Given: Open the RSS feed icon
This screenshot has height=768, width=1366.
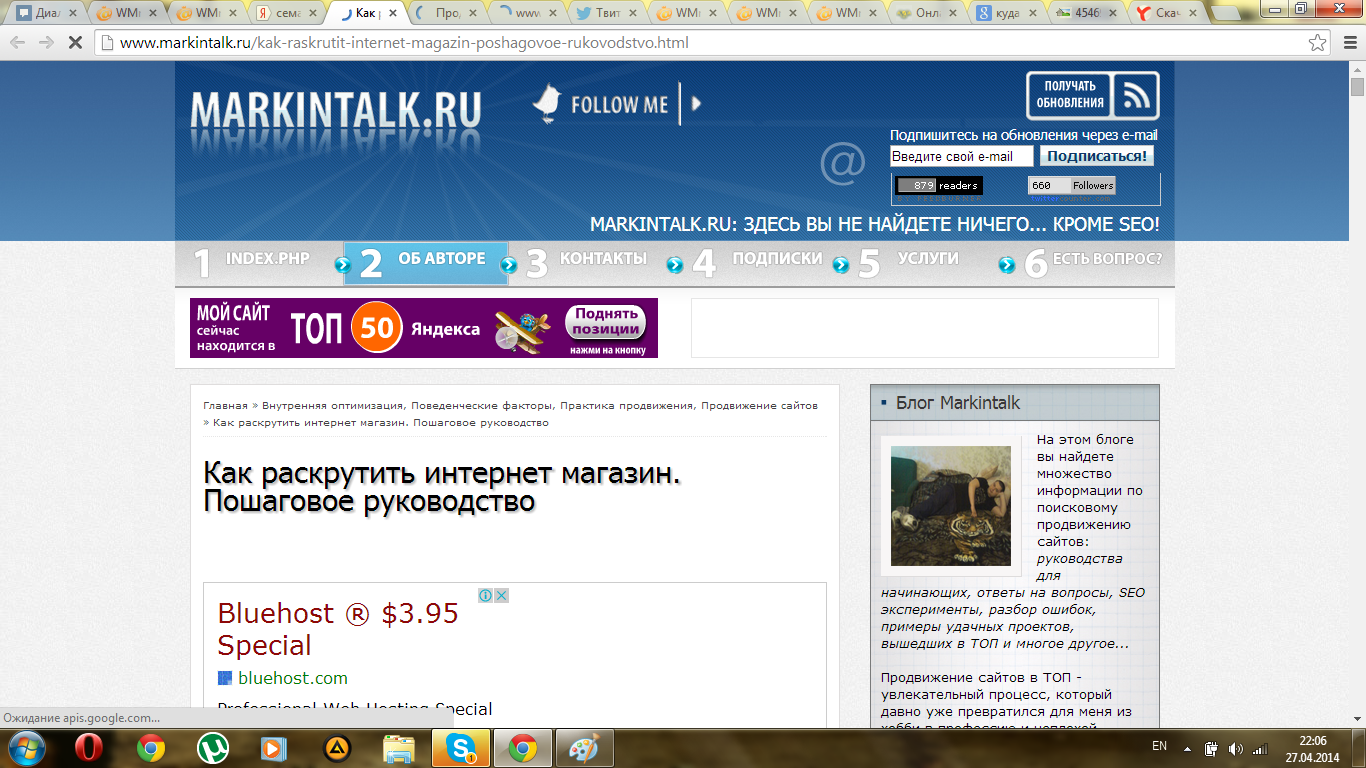Looking at the screenshot, I should point(1135,96).
